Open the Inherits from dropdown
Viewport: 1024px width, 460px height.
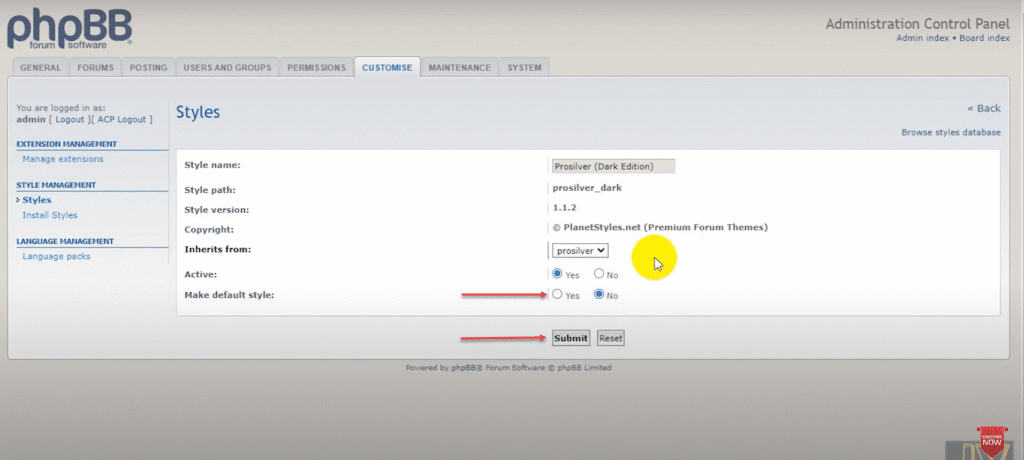coord(581,250)
